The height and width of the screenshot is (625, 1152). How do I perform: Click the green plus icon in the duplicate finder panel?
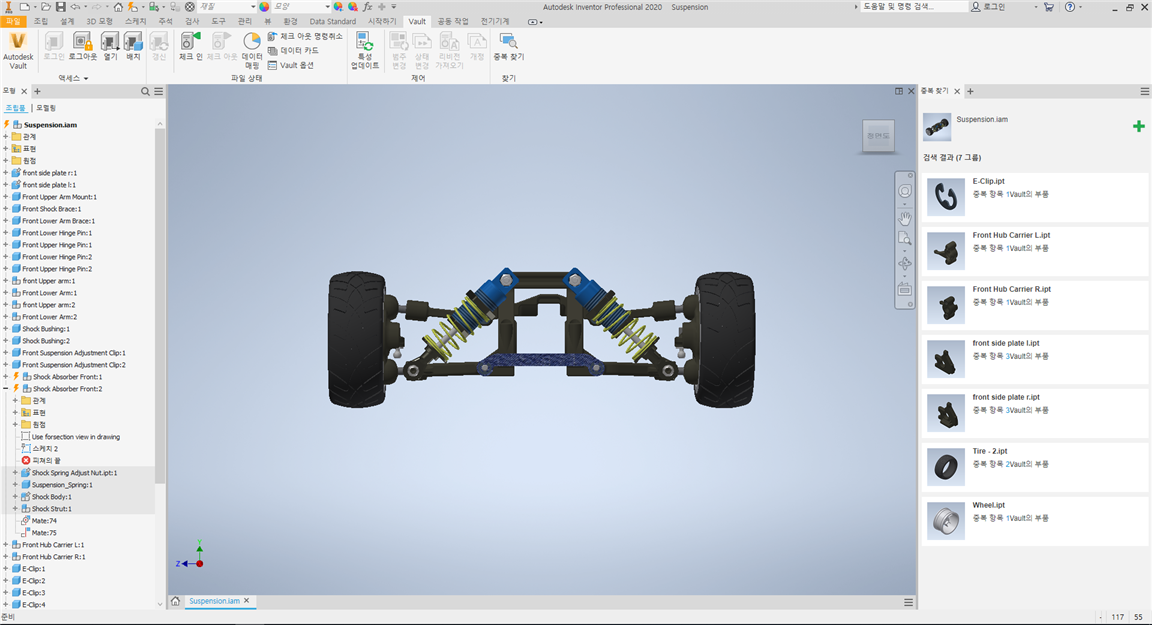click(1139, 126)
